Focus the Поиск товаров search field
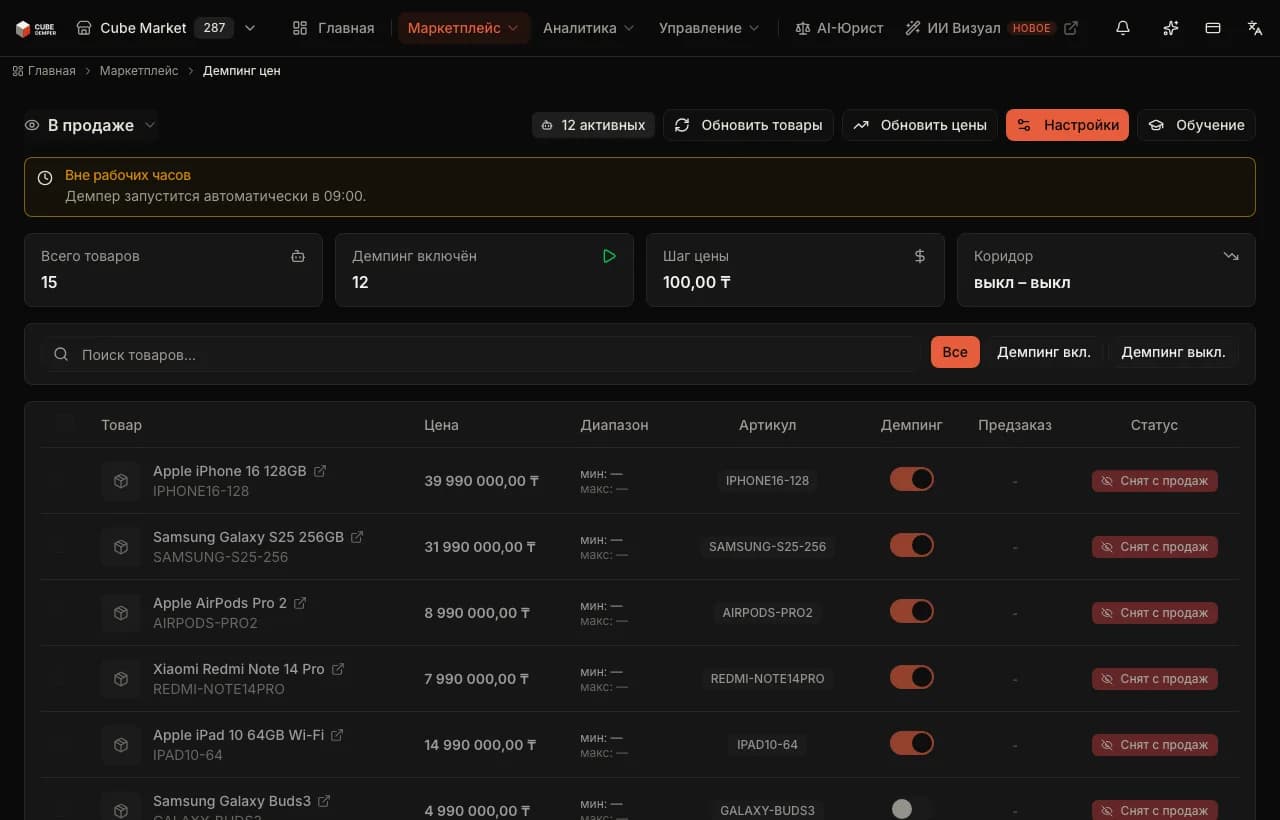 pyautogui.click(x=480, y=354)
